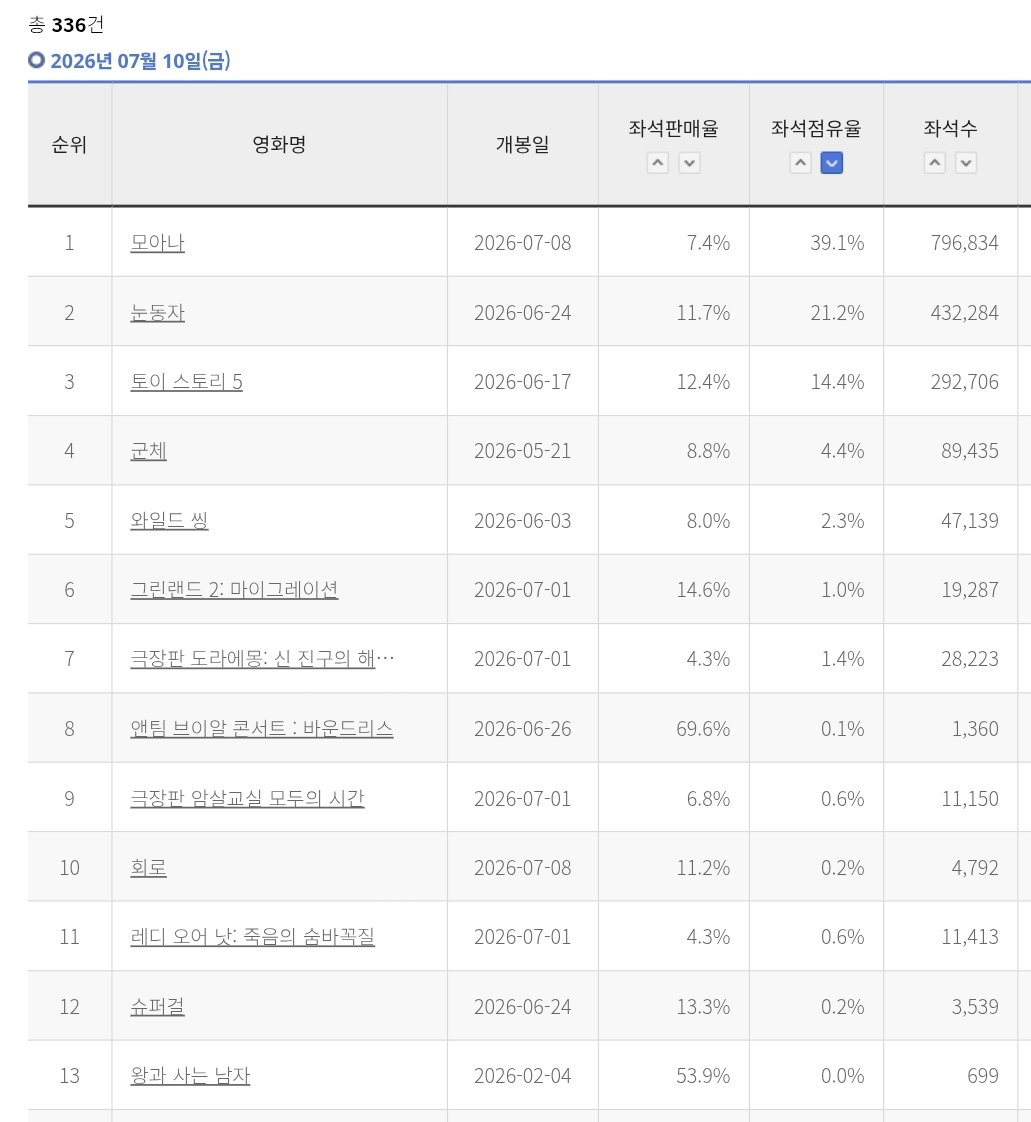
Task: Open 그린랜드 2: 마이그레이션 link
Action: 234,590
